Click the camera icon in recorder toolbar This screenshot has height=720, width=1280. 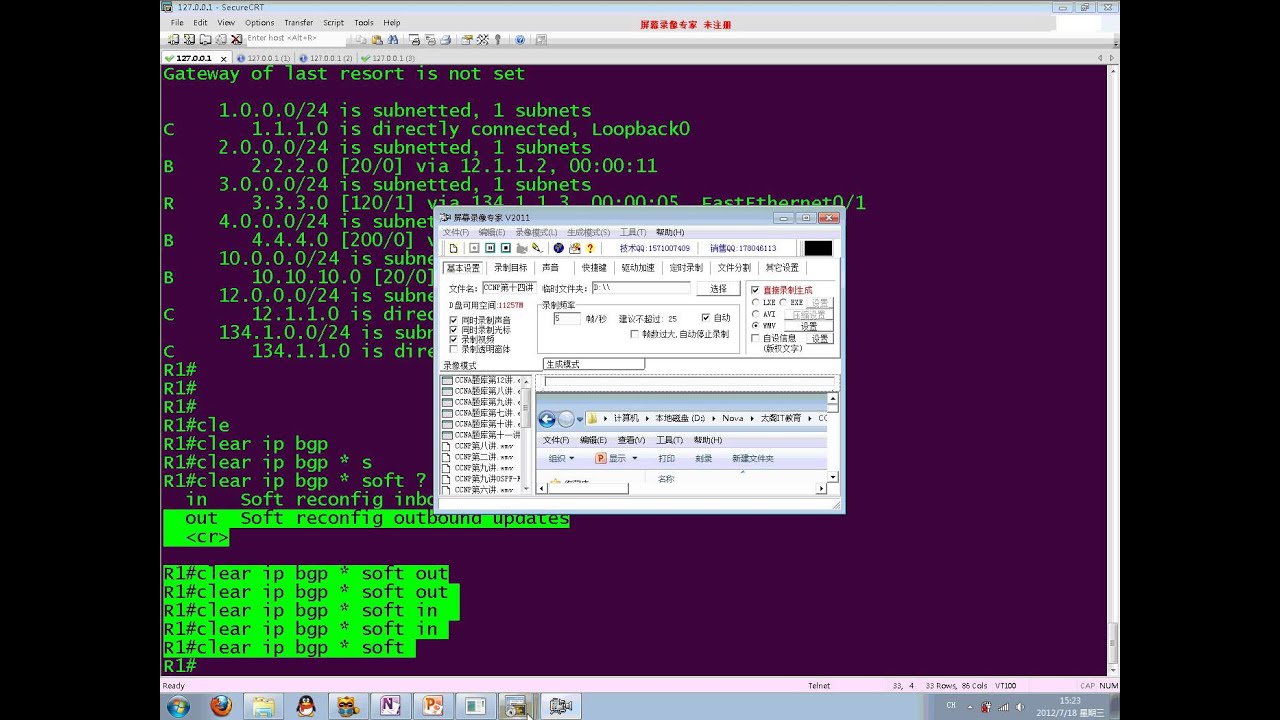click(522, 248)
